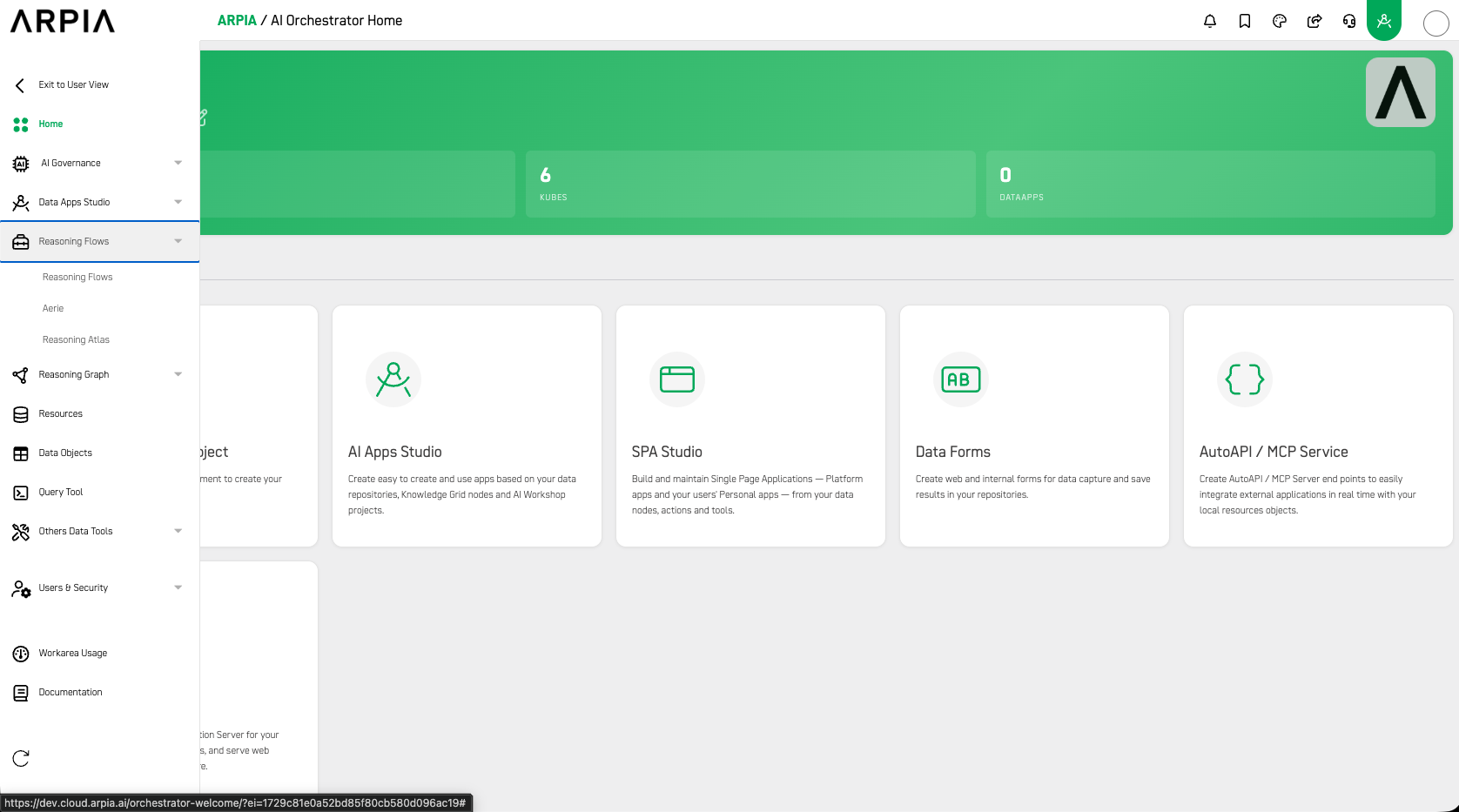1459x812 pixels.
Task: Click the Resources database icon
Action: pos(21,414)
